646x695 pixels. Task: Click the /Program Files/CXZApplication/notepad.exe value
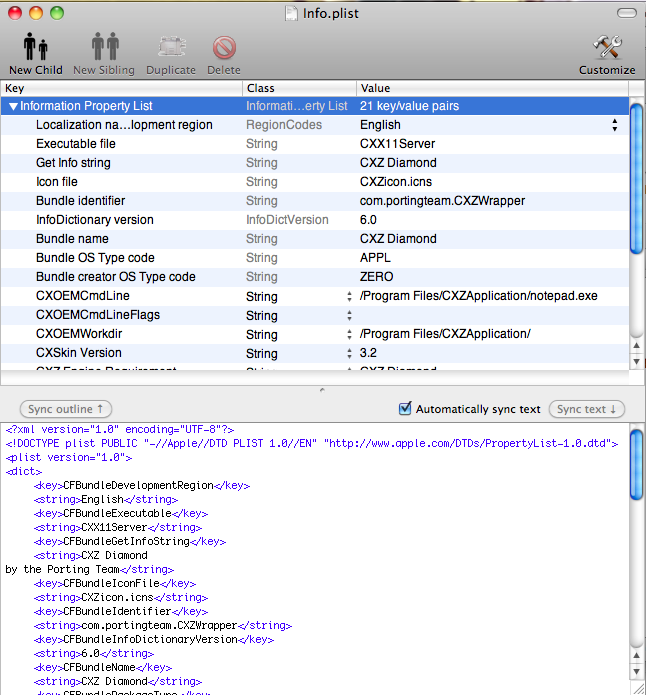click(479, 296)
